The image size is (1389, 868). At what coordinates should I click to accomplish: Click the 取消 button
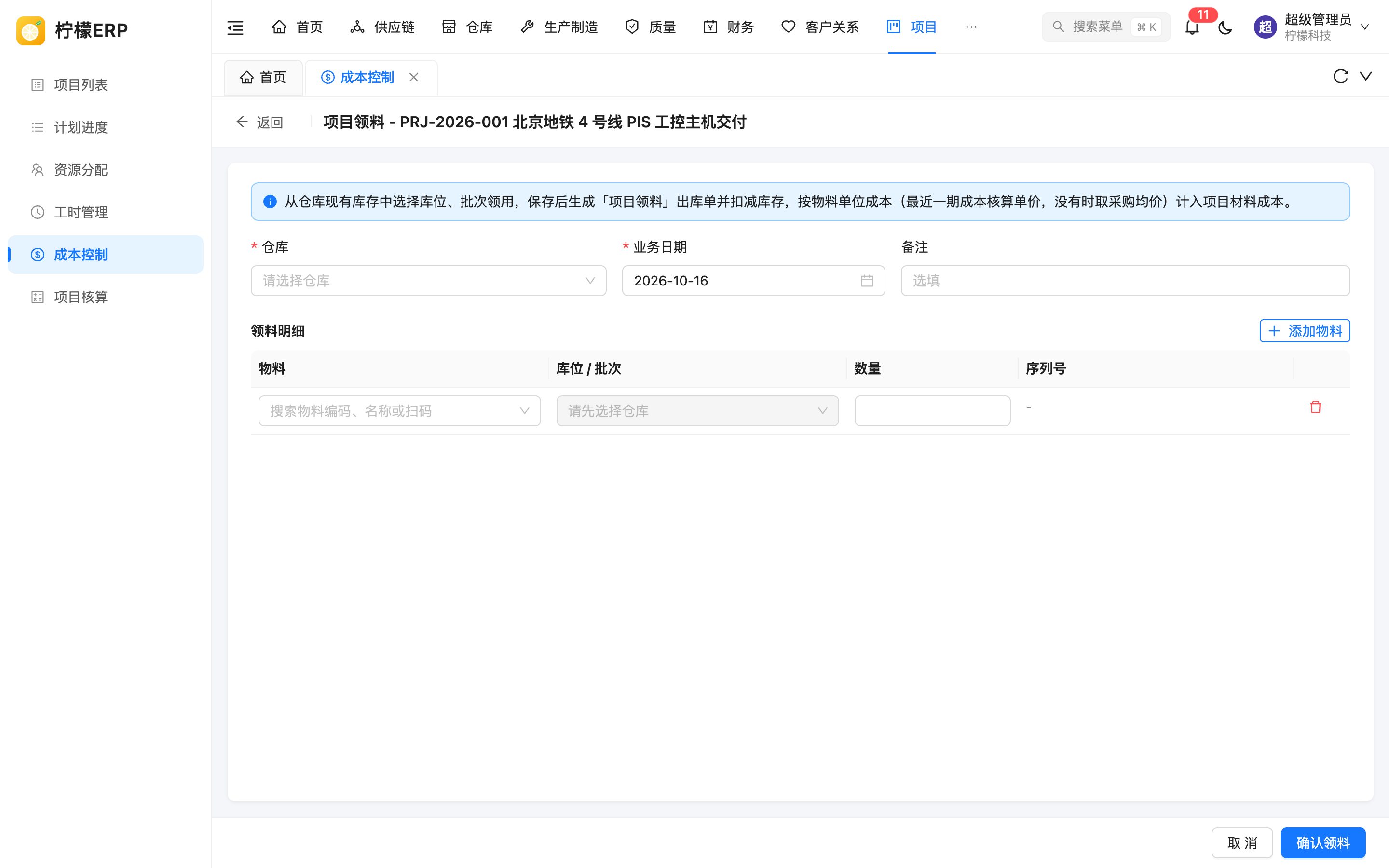[1242, 843]
